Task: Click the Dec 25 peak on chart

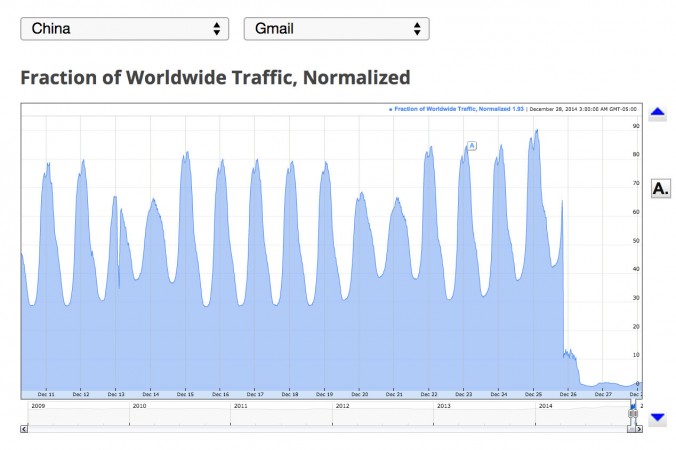Action: pos(537,131)
